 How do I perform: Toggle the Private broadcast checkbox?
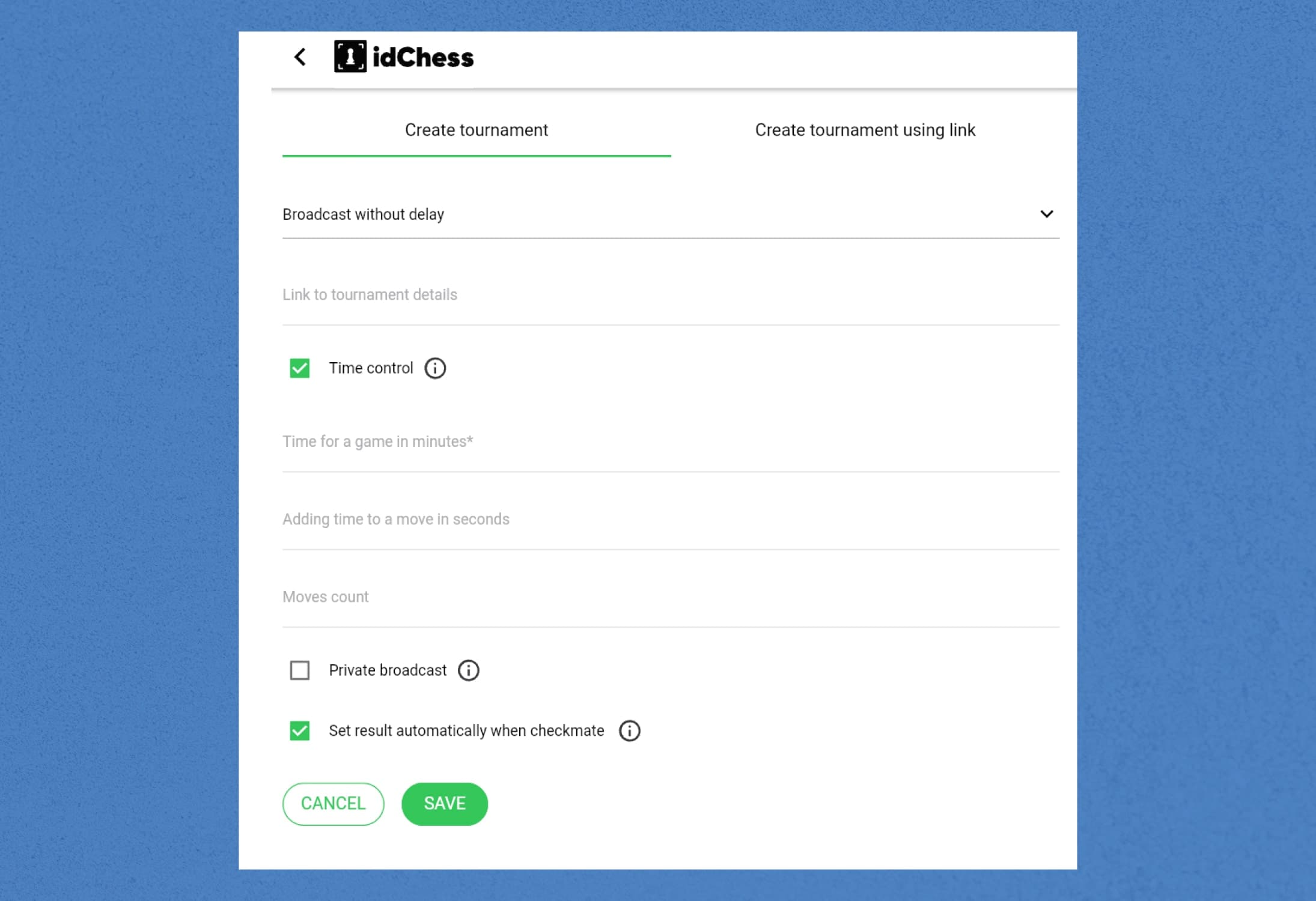tap(300, 670)
